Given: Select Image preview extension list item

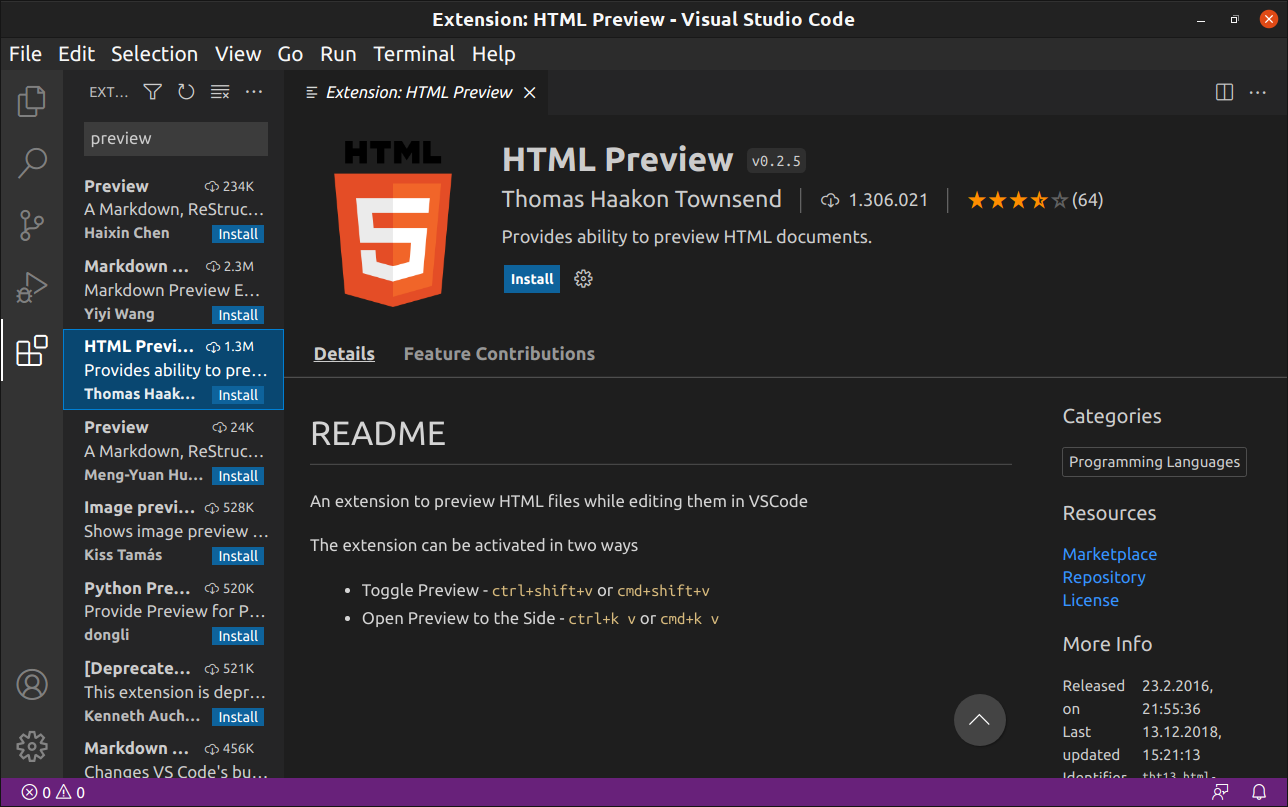Looking at the screenshot, I should (173, 530).
